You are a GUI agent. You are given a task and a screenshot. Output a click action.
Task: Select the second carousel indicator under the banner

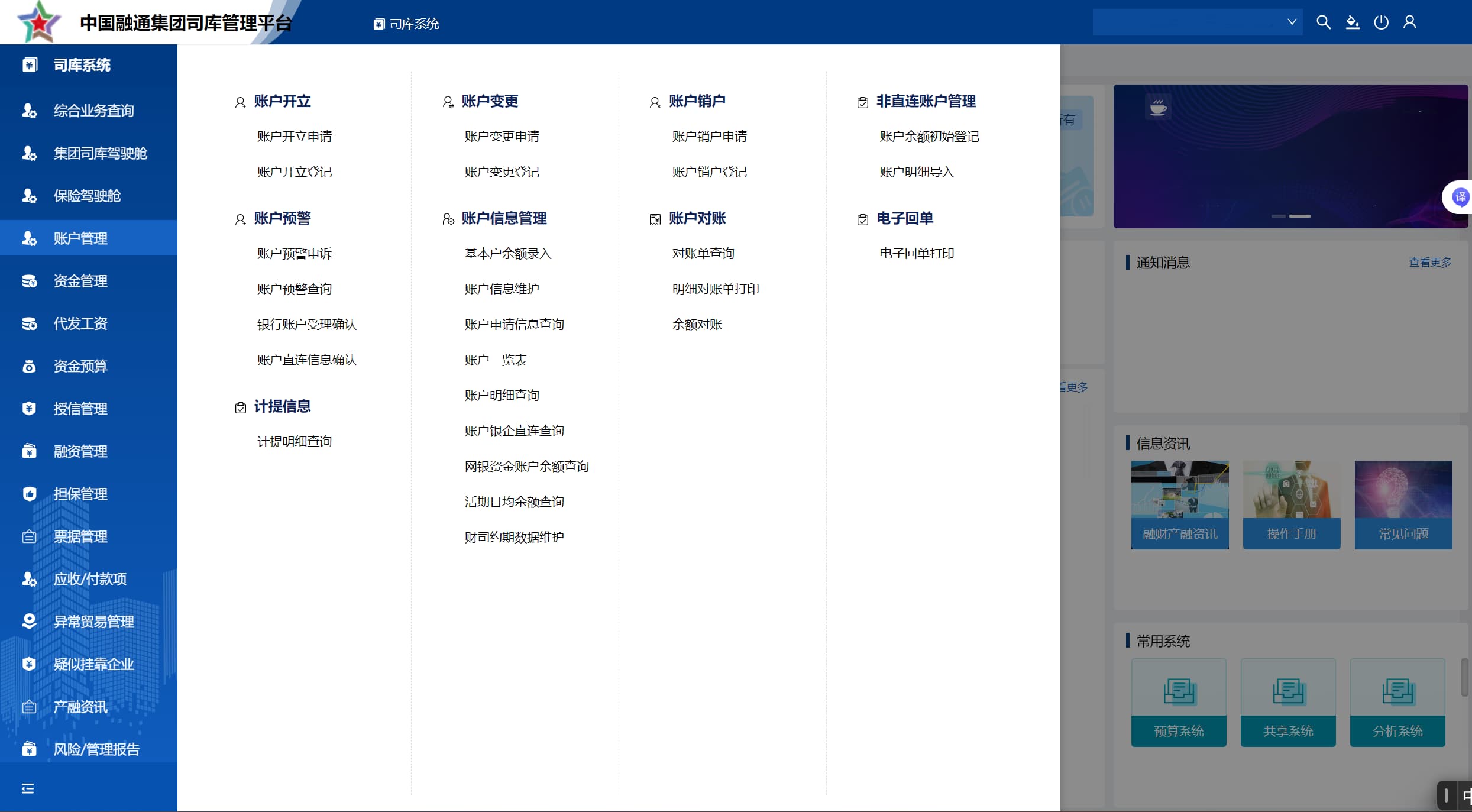coord(1299,216)
